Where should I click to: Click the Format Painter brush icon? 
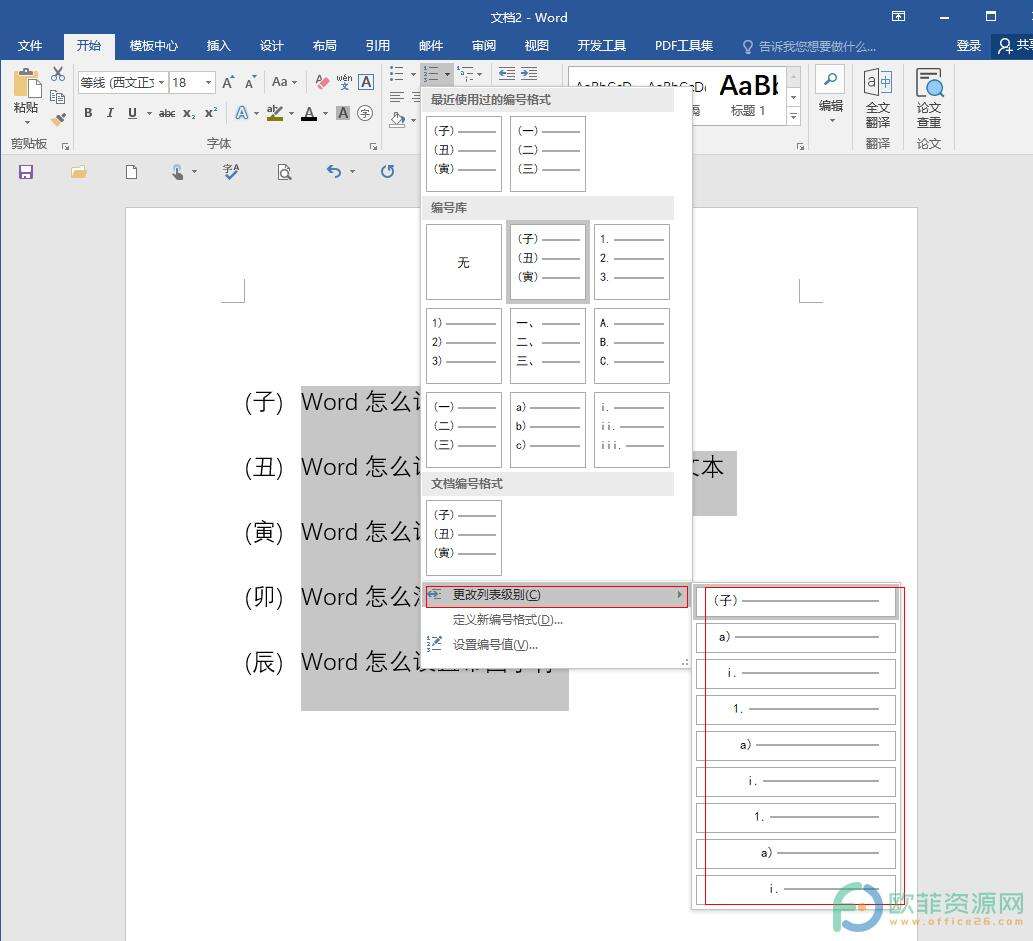click(x=58, y=119)
